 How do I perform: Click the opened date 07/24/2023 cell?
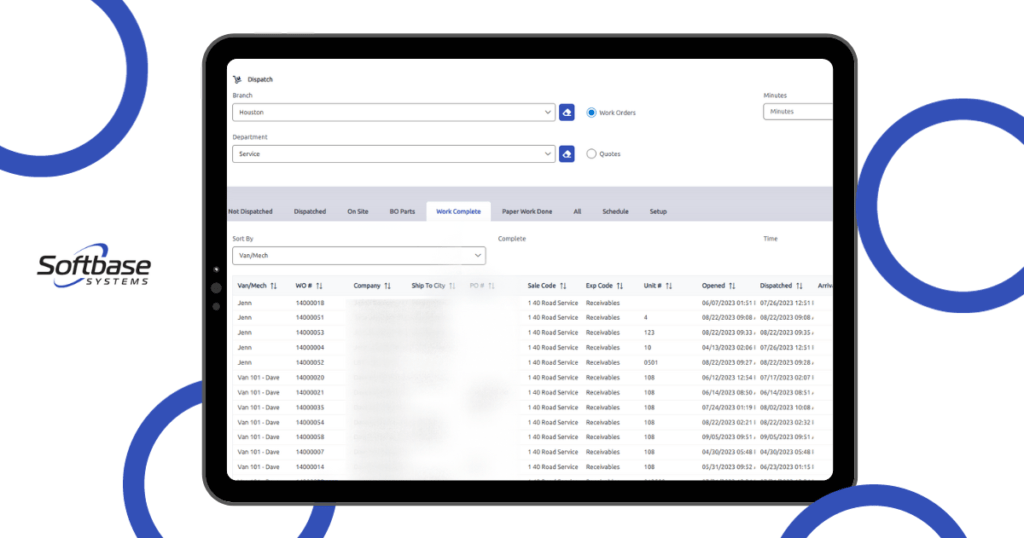(728, 407)
